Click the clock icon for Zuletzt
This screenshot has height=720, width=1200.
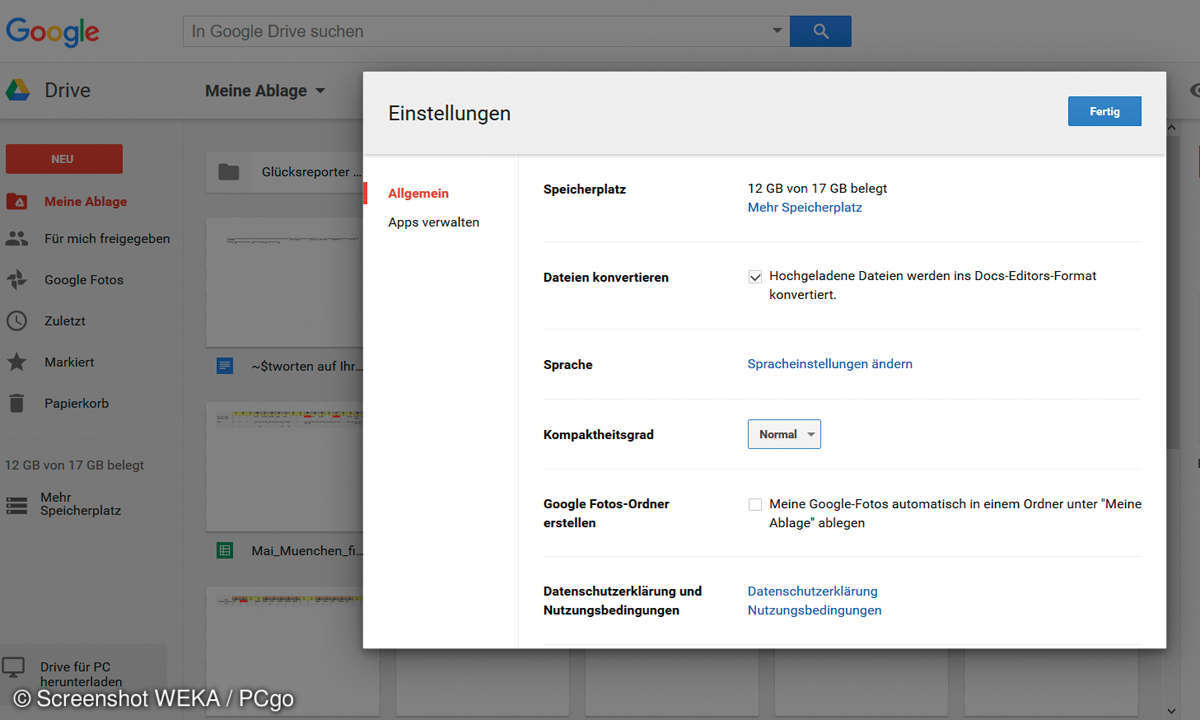coord(17,321)
